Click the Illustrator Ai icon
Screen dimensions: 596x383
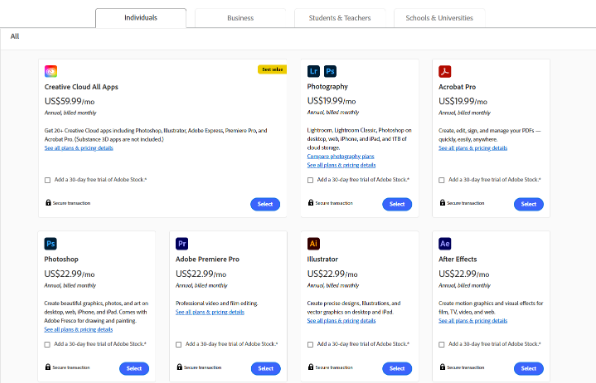(314, 244)
